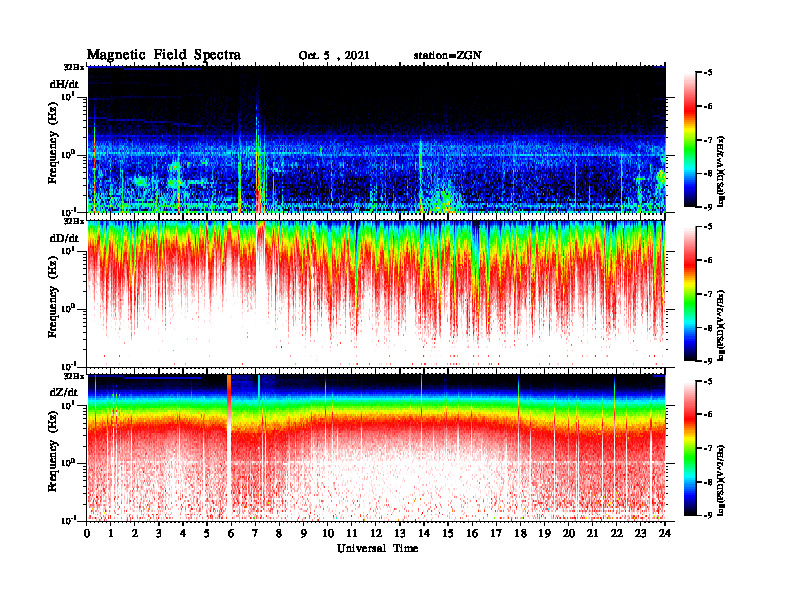Click the "station=ZGN" label
This screenshot has width=792, height=612.
(x=448, y=56)
